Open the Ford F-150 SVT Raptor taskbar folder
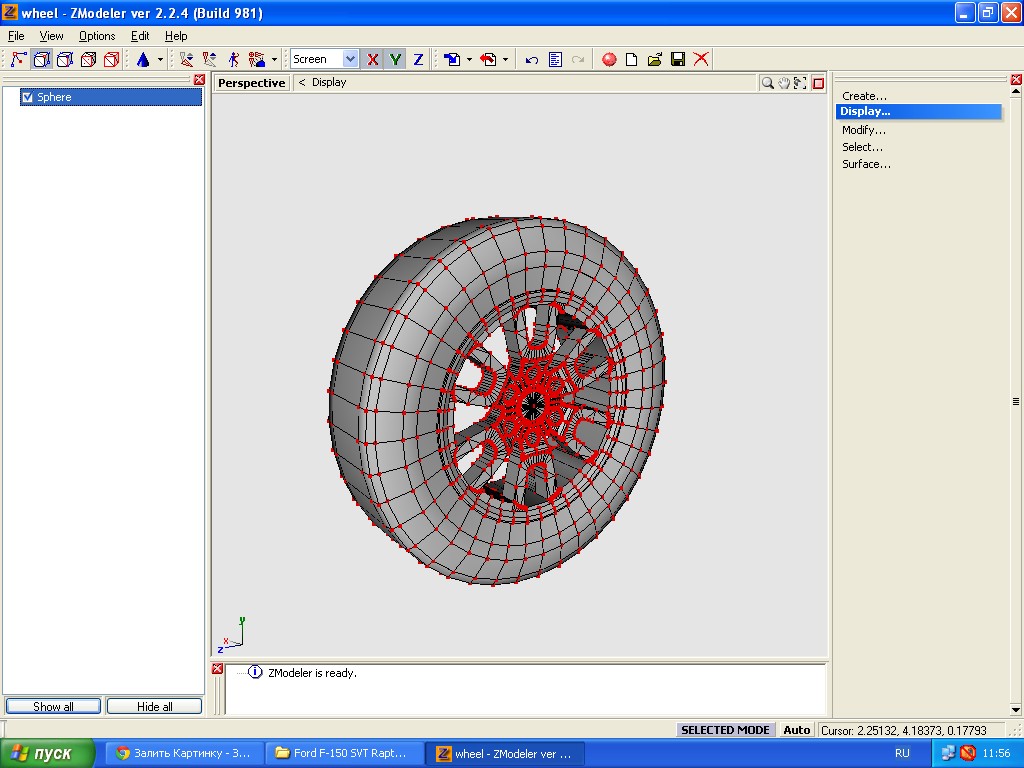The width and height of the screenshot is (1024, 768). (x=343, y=753)
